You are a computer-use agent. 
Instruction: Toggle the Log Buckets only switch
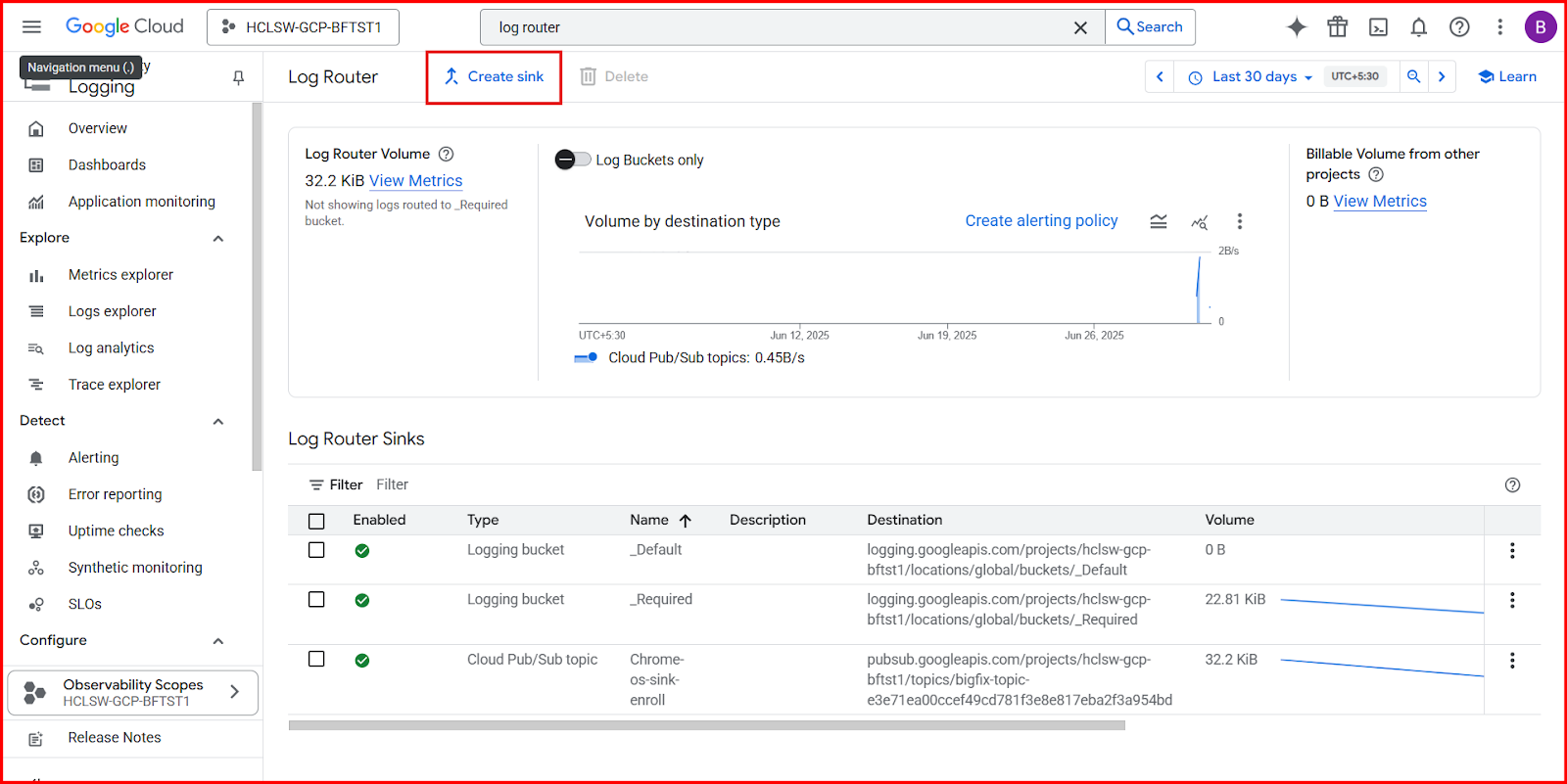573,160
